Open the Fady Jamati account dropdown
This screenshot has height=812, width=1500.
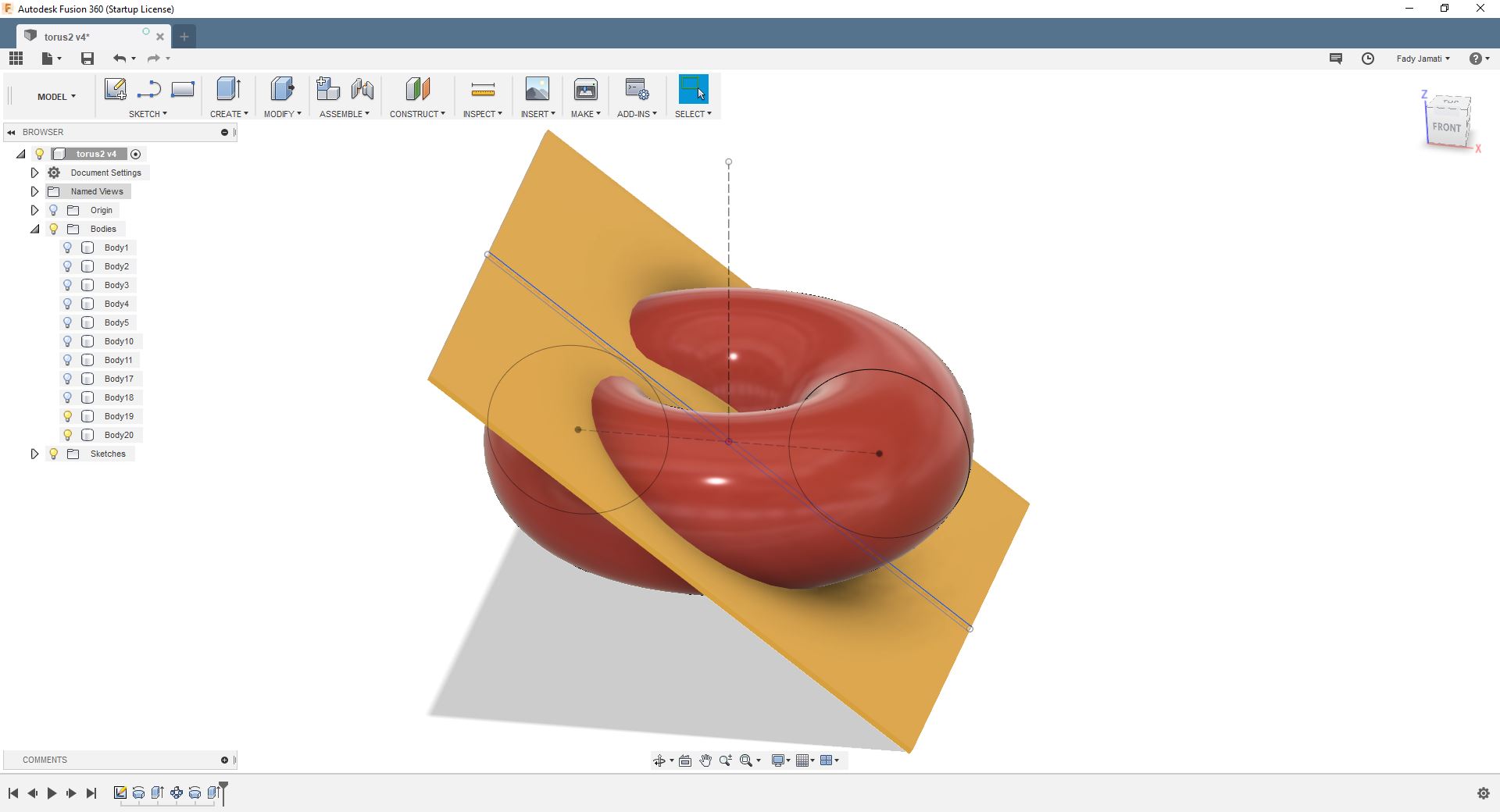pos(1423,59)
